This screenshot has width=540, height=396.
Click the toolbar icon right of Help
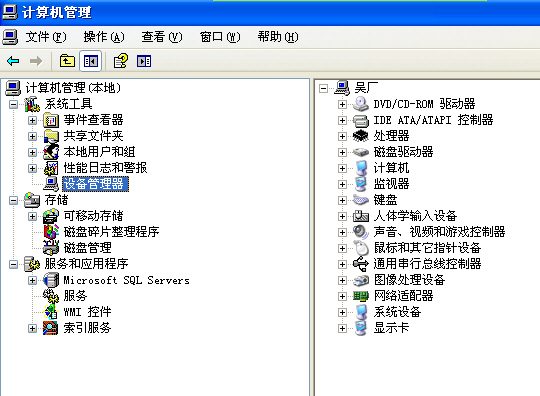point(144,61)
